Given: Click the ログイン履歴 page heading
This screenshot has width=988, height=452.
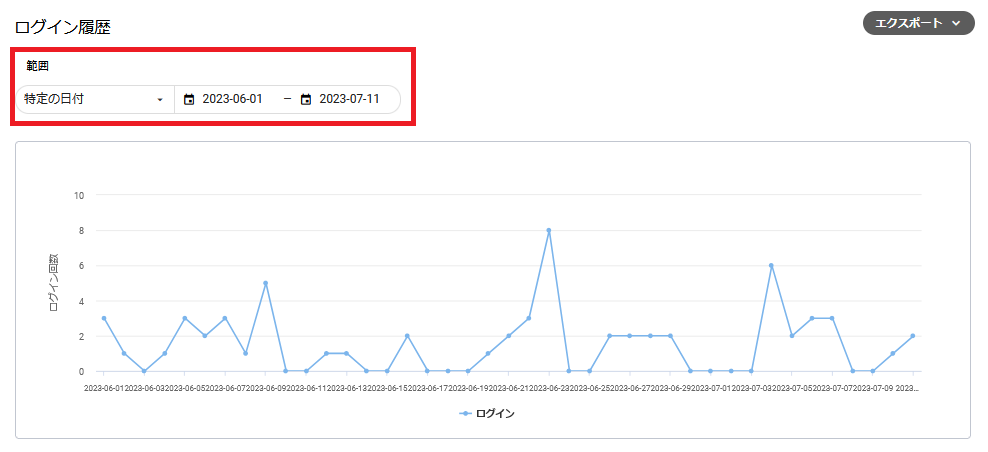Looking at the screenshot, I should pos(62,27).
